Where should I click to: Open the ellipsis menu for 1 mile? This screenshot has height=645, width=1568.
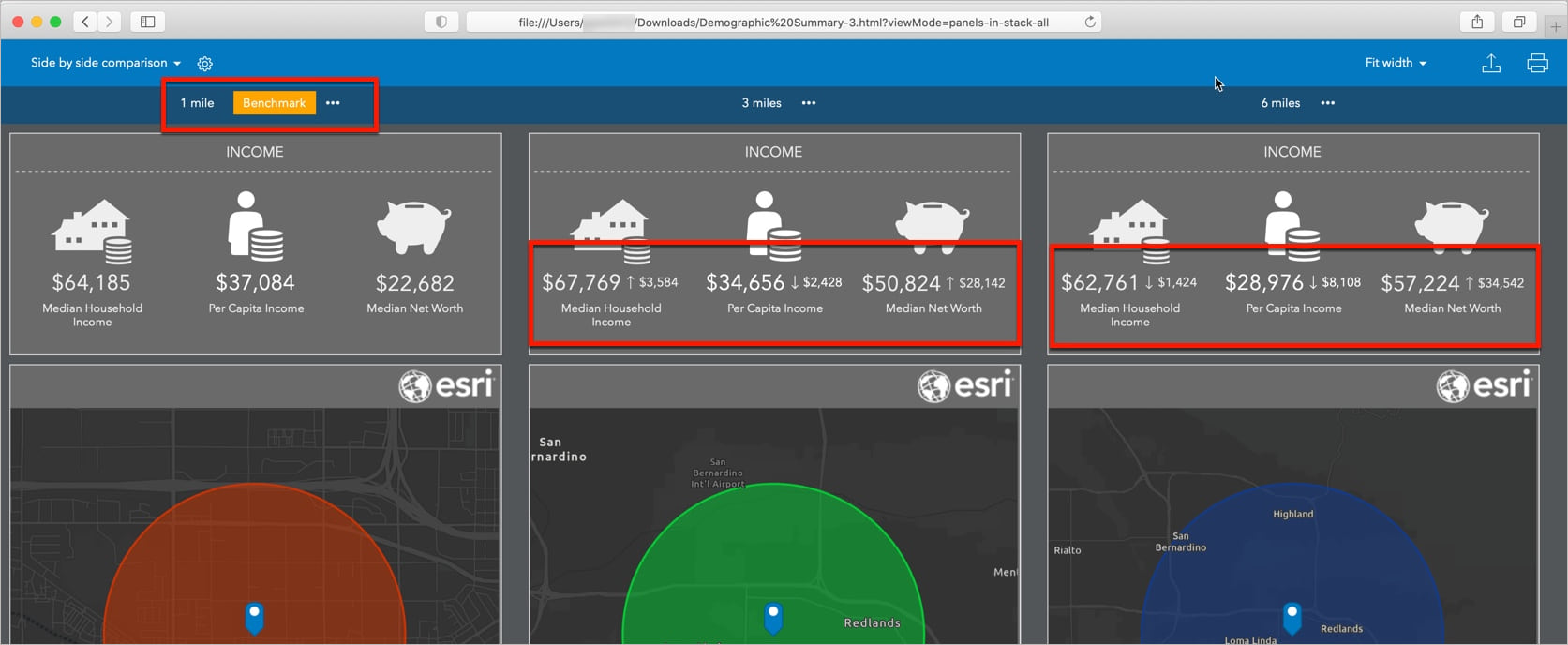click(333, 103)
